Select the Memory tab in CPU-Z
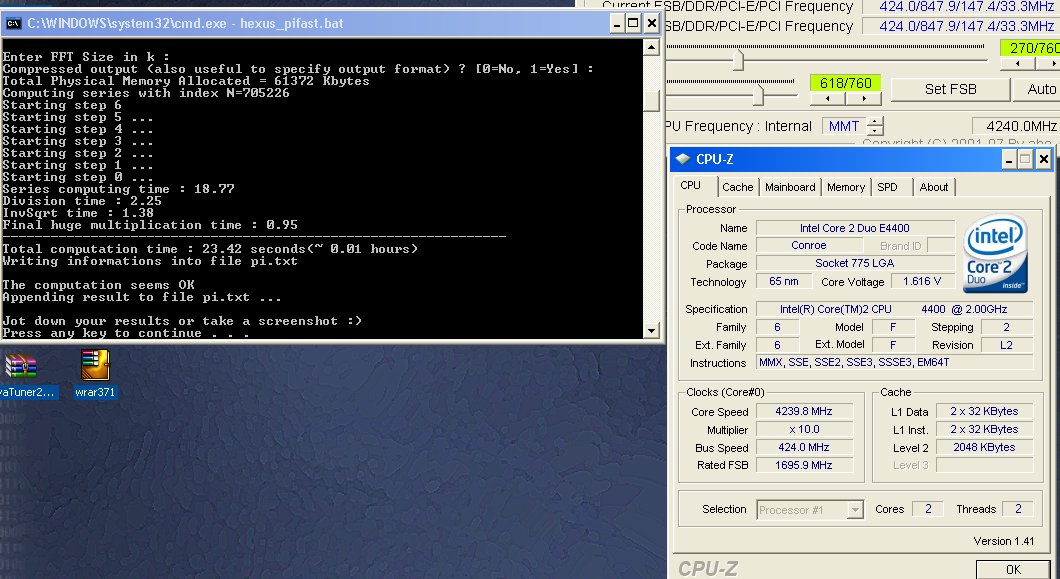This screenshot has width=1060, height=579. (846, 187)
